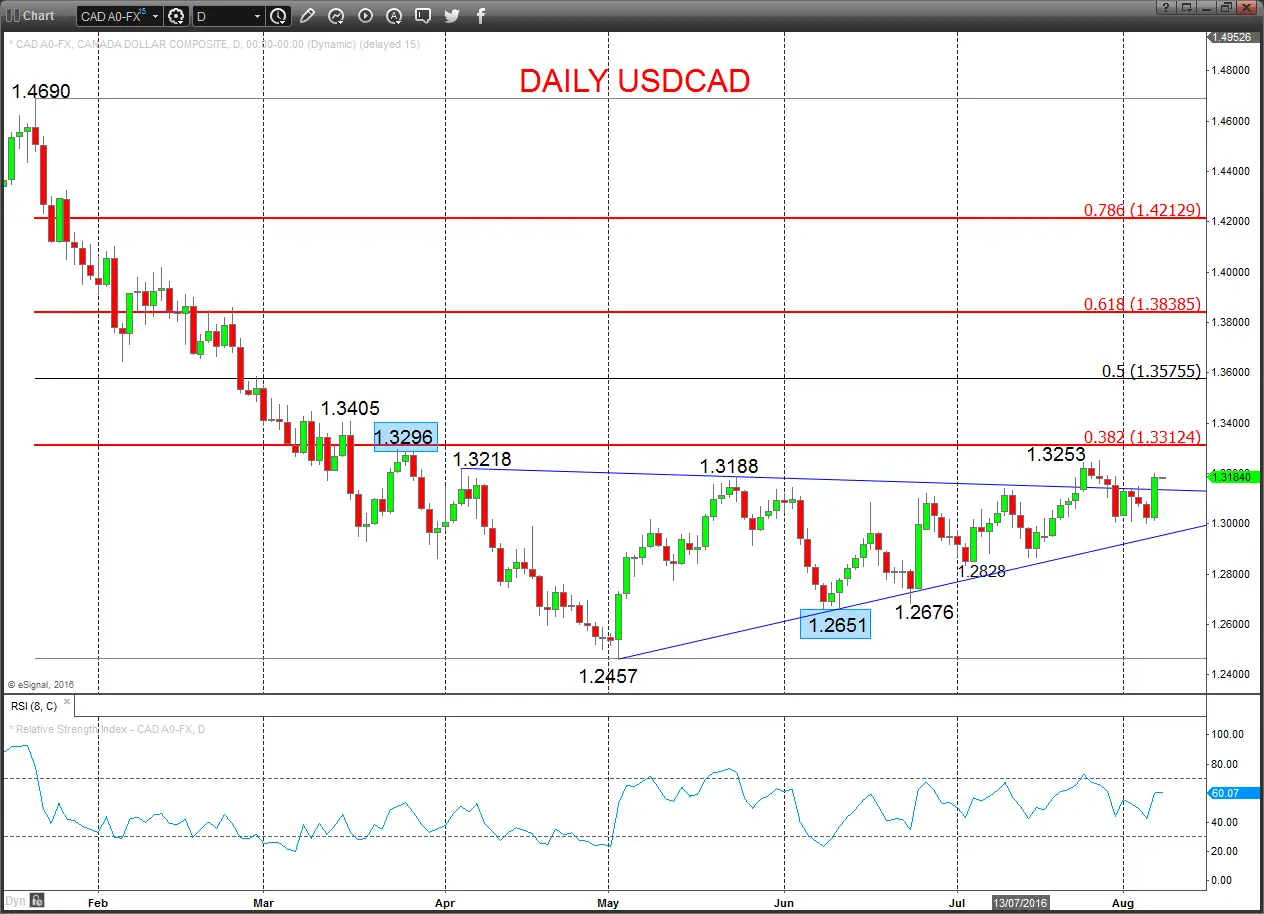This screenshot has width=1264, height=914.
Task: Click the bar replay play icon
Action: (365, 16)
